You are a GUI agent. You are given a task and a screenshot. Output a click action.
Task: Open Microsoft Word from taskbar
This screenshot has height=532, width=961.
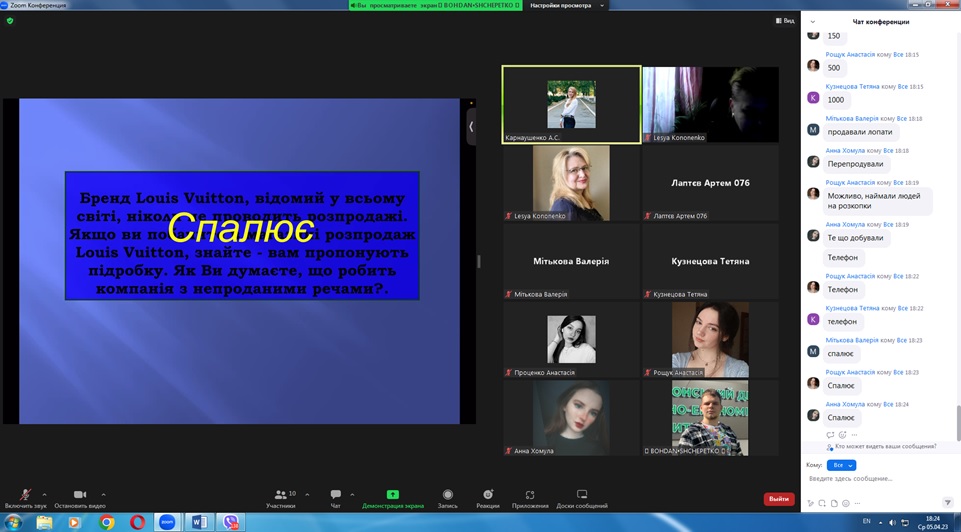coord(199,522)
